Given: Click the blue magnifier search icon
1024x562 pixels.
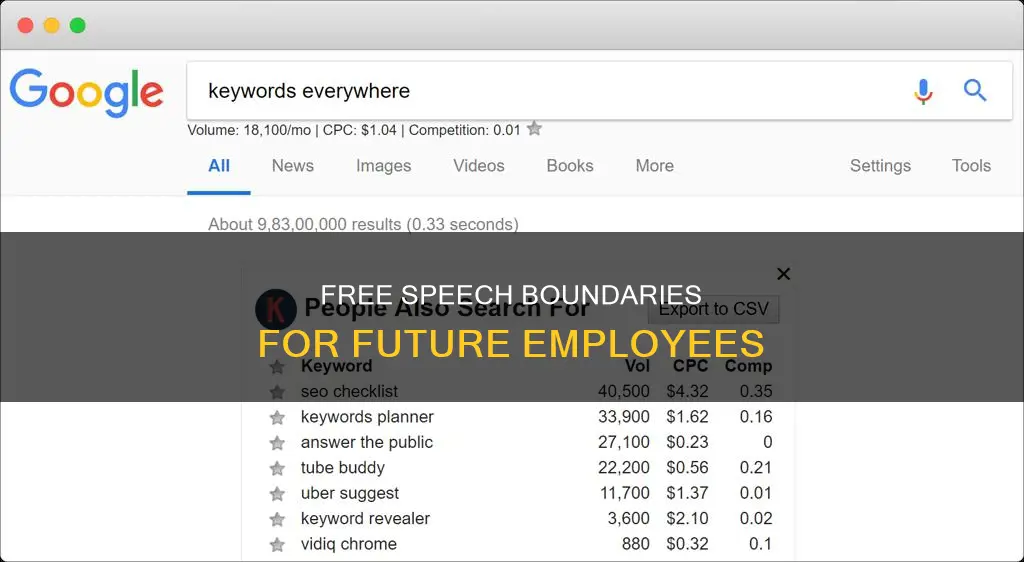Looking at the screenshot, I should (x=974, y=90).
